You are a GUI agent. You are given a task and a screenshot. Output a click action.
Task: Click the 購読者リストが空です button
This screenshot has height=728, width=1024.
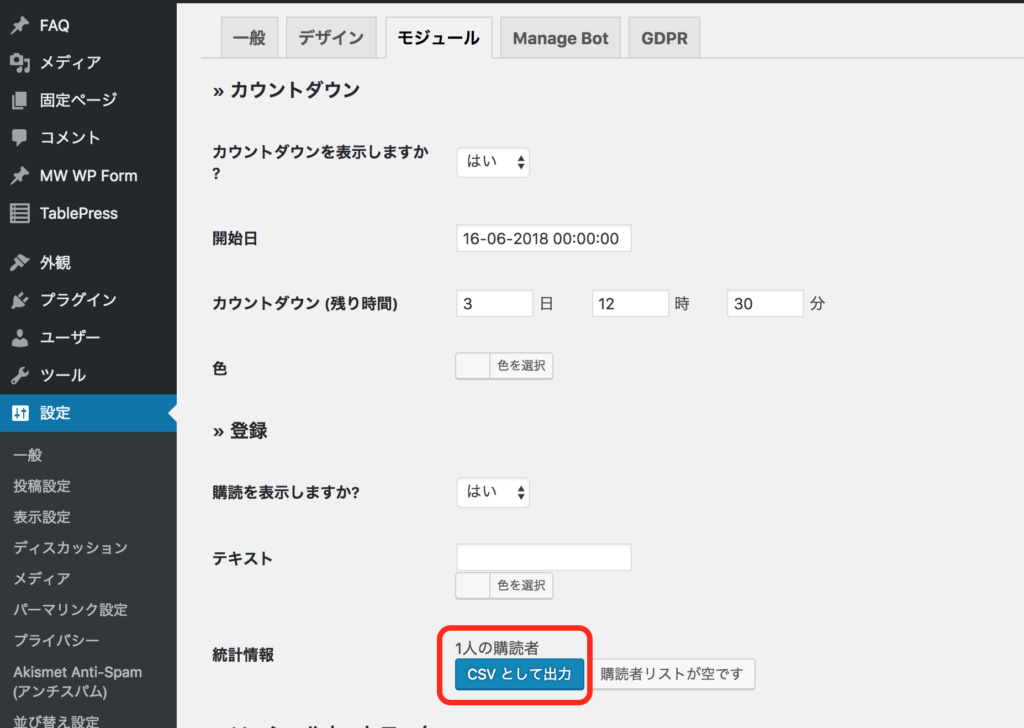click(x=671, y=674)
